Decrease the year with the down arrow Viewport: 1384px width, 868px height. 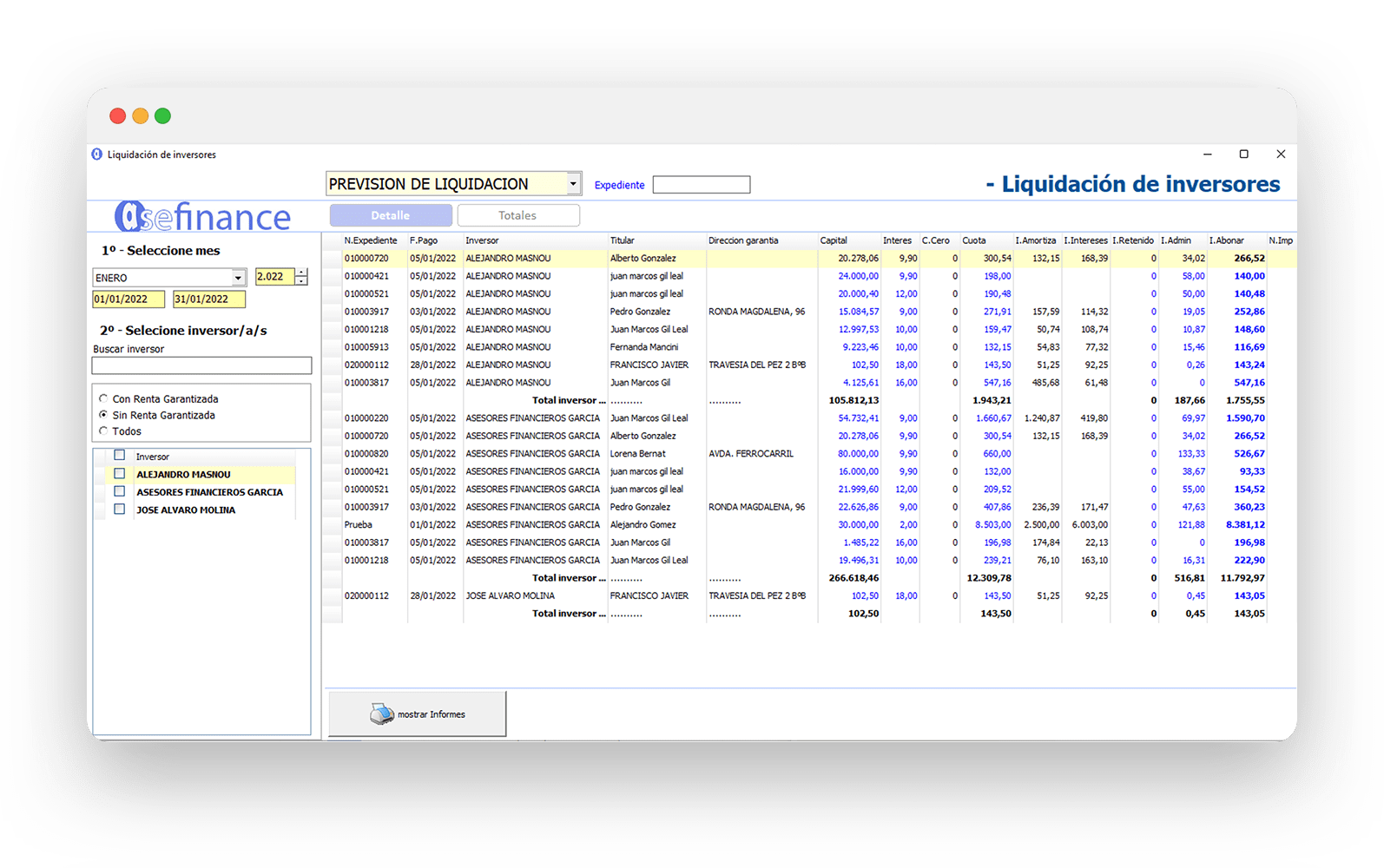[301, 281]
